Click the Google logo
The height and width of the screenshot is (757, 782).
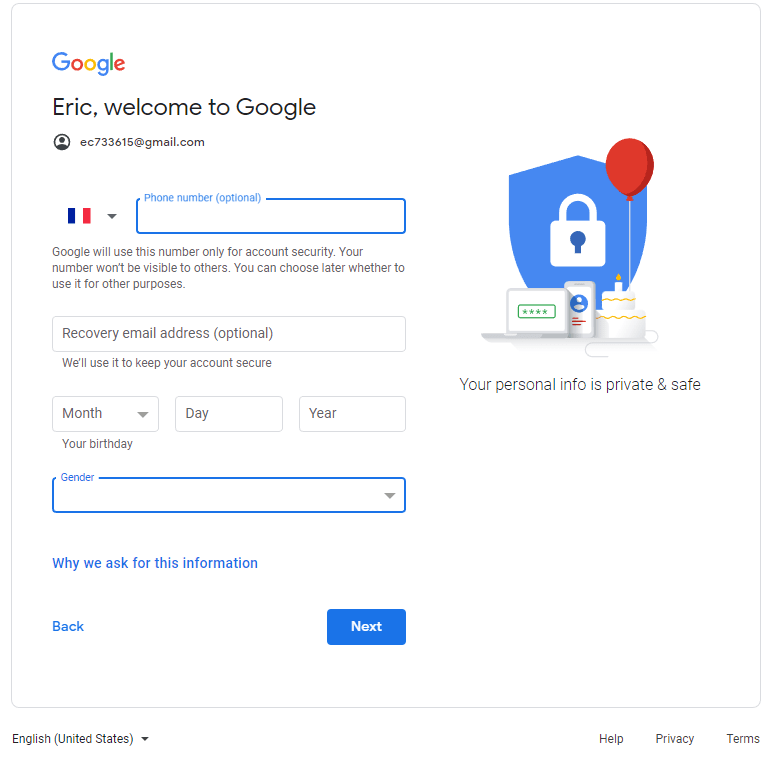88,63
